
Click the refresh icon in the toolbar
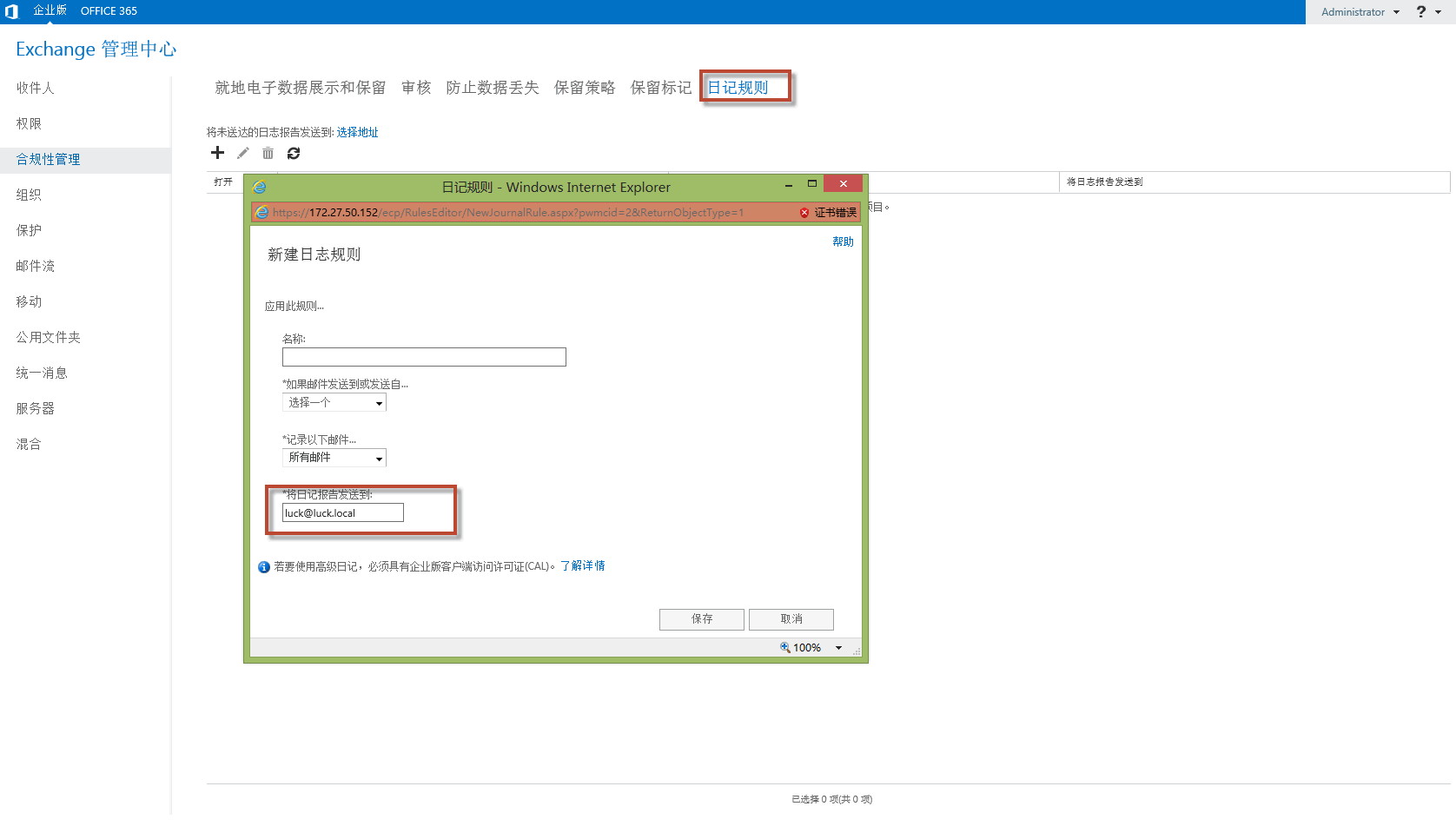point(294,153)
